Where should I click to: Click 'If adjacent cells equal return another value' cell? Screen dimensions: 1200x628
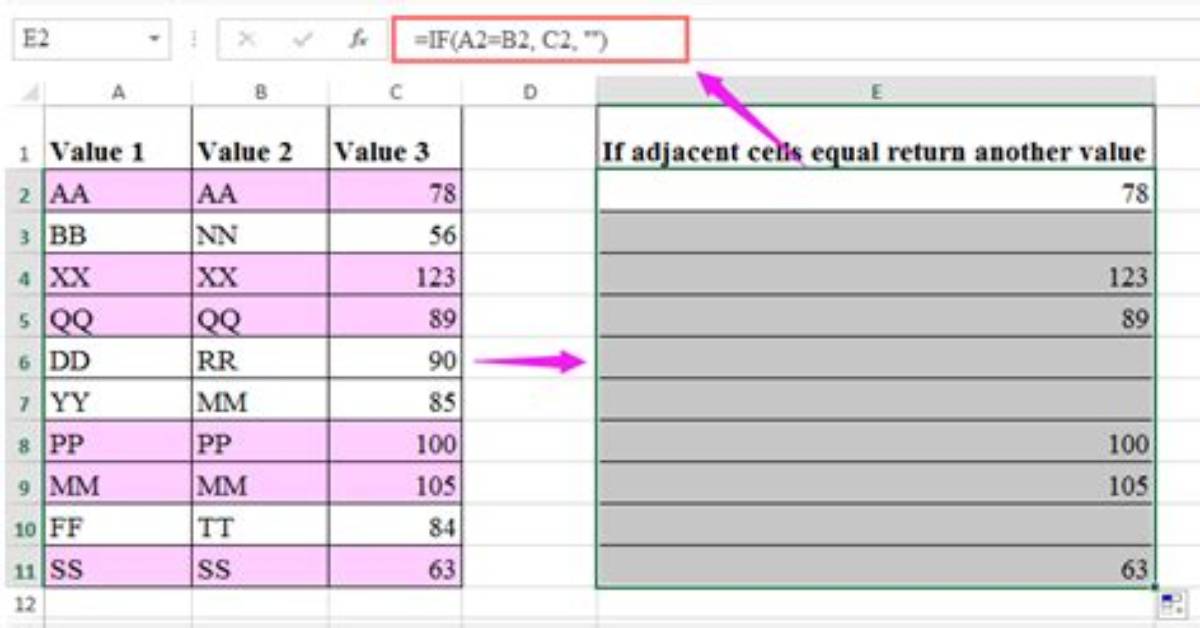coord(876,138)
